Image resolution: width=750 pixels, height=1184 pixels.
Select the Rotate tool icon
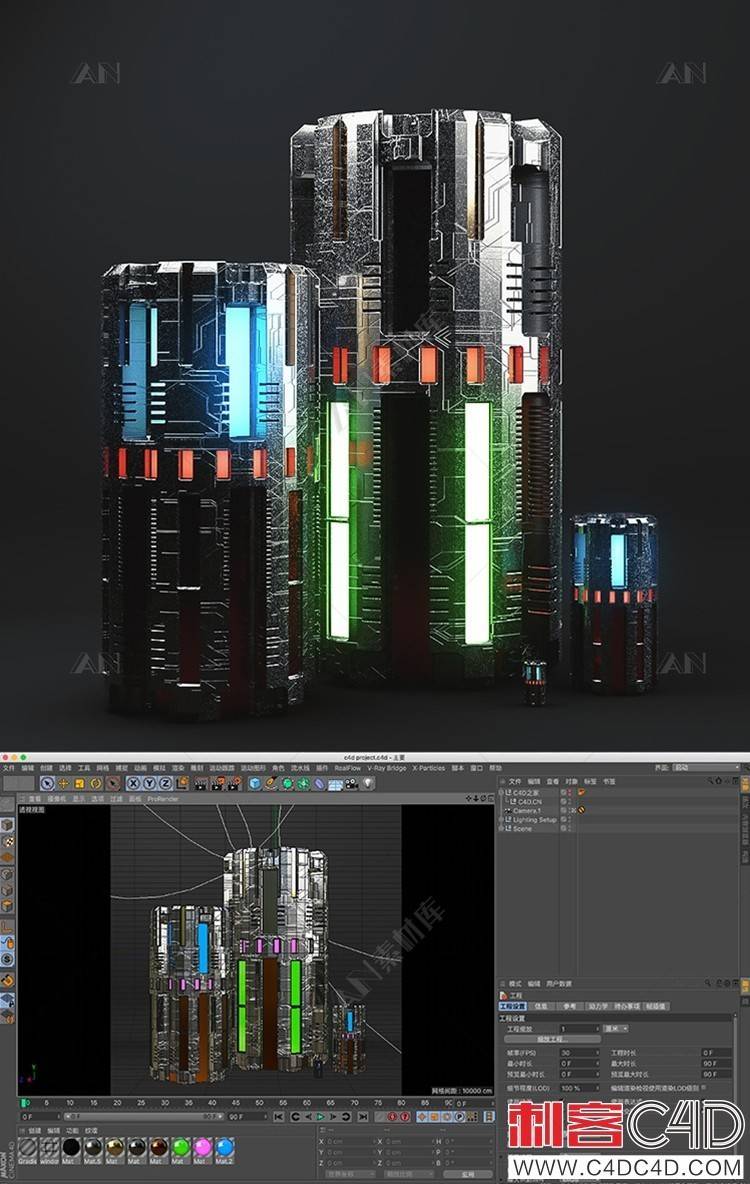(x=96, y=784)
